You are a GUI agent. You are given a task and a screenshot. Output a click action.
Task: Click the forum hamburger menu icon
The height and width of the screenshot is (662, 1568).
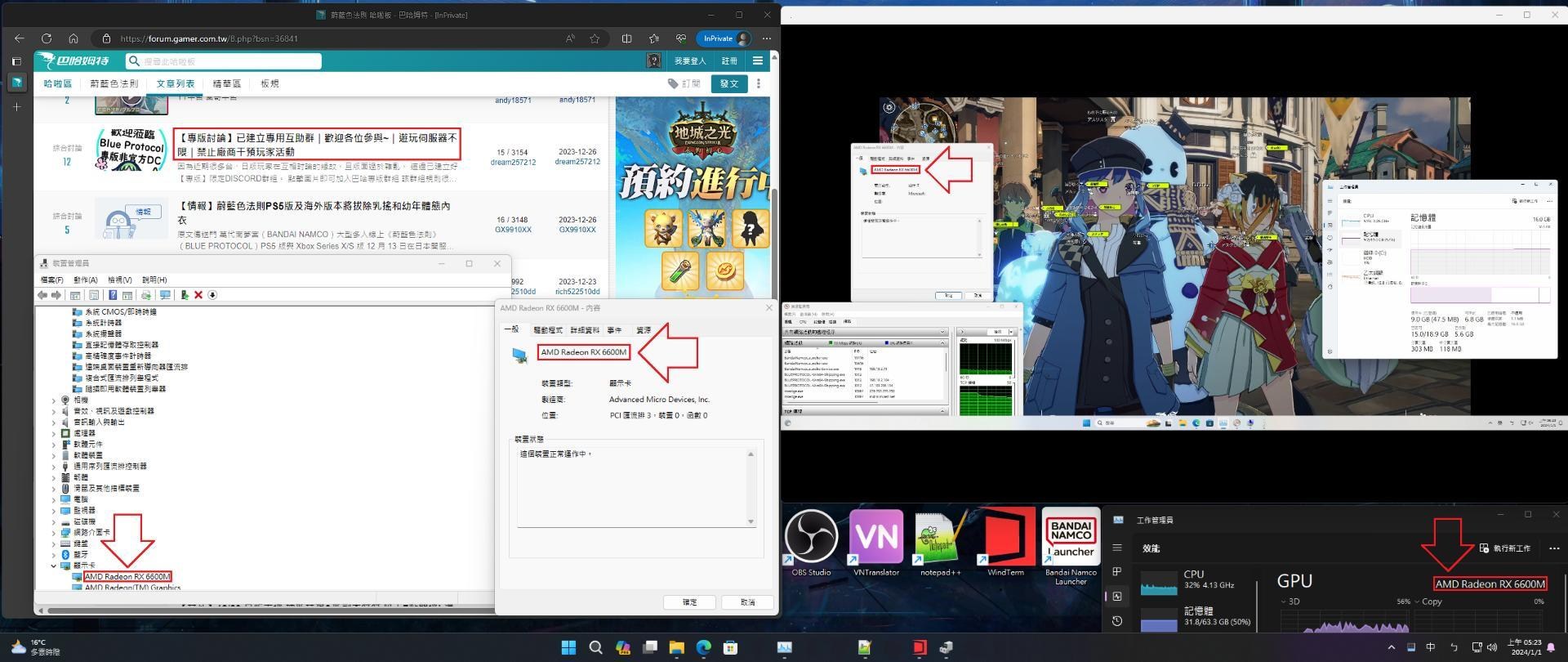[x=758, y=60]
